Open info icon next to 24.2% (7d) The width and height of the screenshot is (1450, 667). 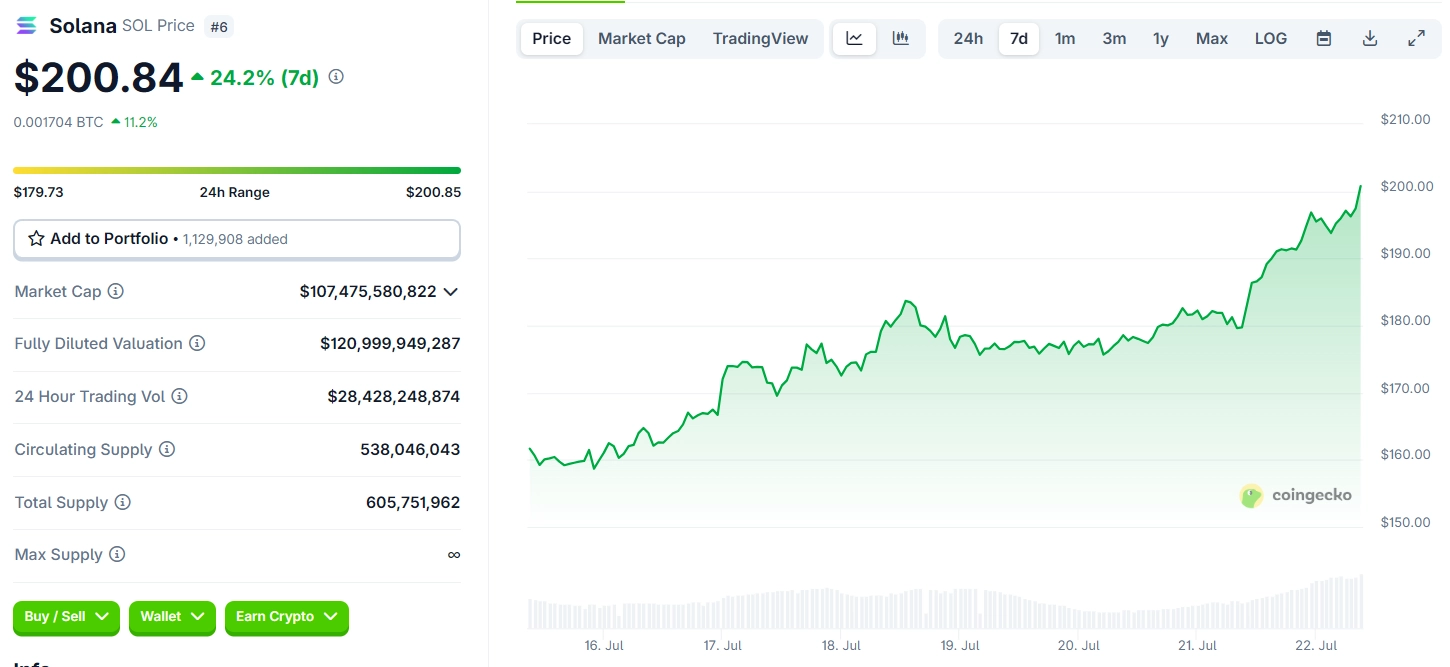pyautogui.click(x=336, y=76)
